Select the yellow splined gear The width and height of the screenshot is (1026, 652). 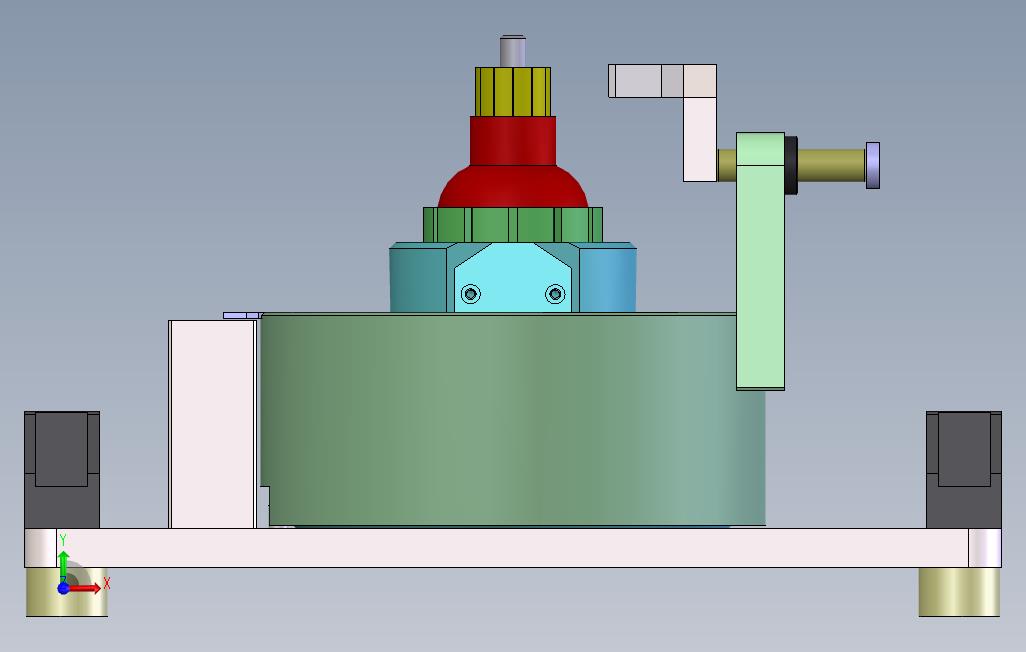tap(512, 92)
